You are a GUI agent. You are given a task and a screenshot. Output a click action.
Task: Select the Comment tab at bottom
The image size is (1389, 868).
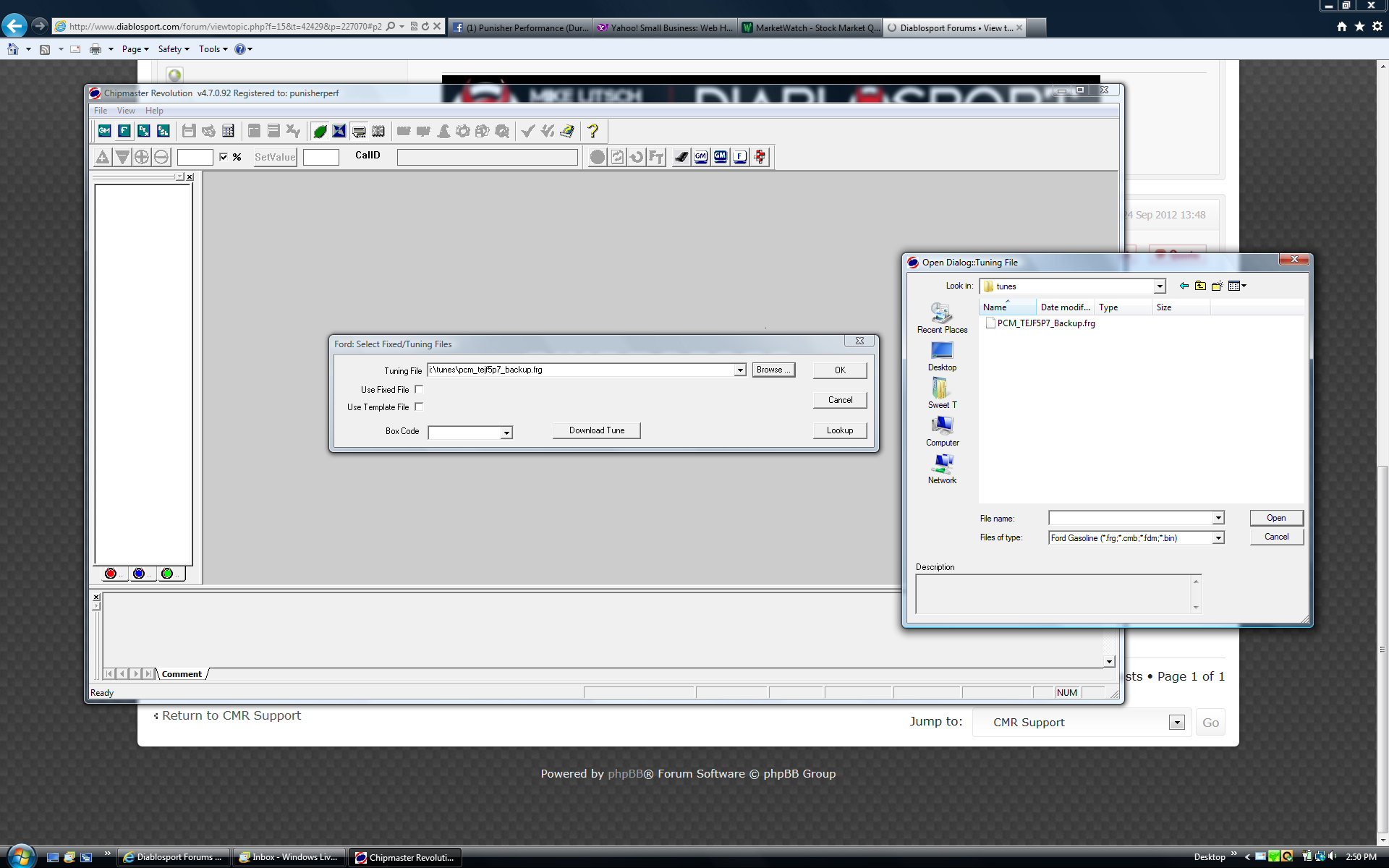pos(182,674)
